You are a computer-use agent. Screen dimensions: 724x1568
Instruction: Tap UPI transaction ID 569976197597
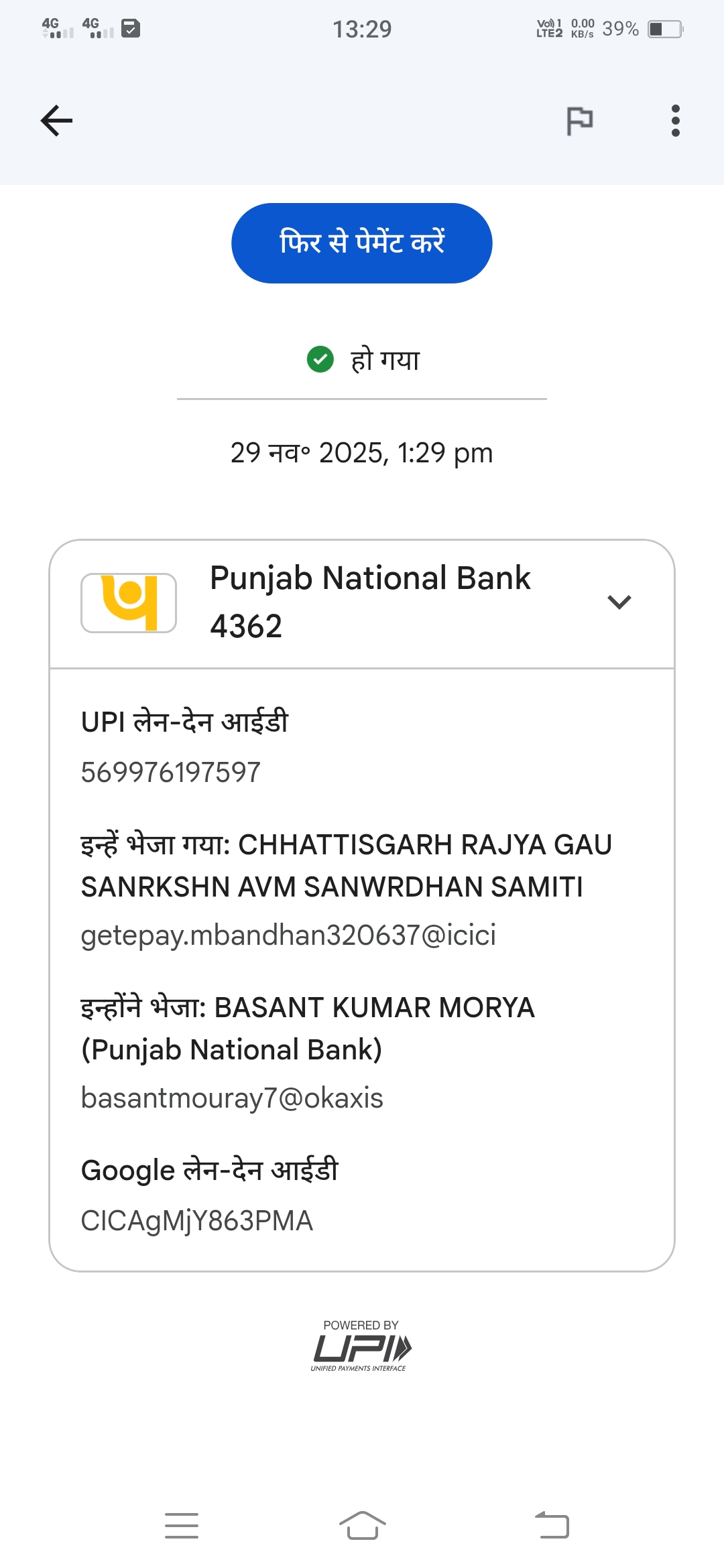pos(171,773)
